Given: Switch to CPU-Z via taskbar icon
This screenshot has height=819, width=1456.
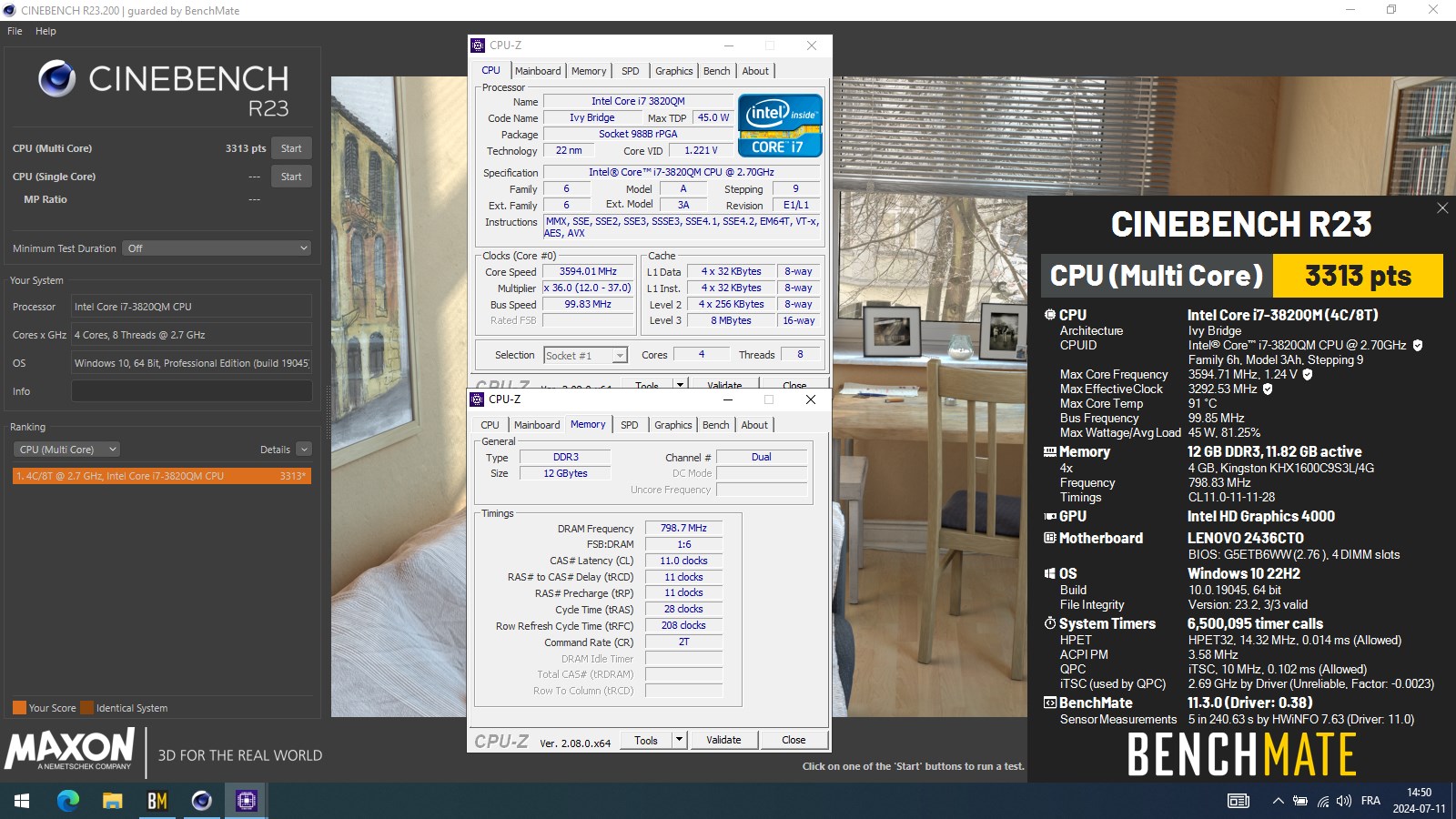Looking at the screenshot, I should (246, 801).
